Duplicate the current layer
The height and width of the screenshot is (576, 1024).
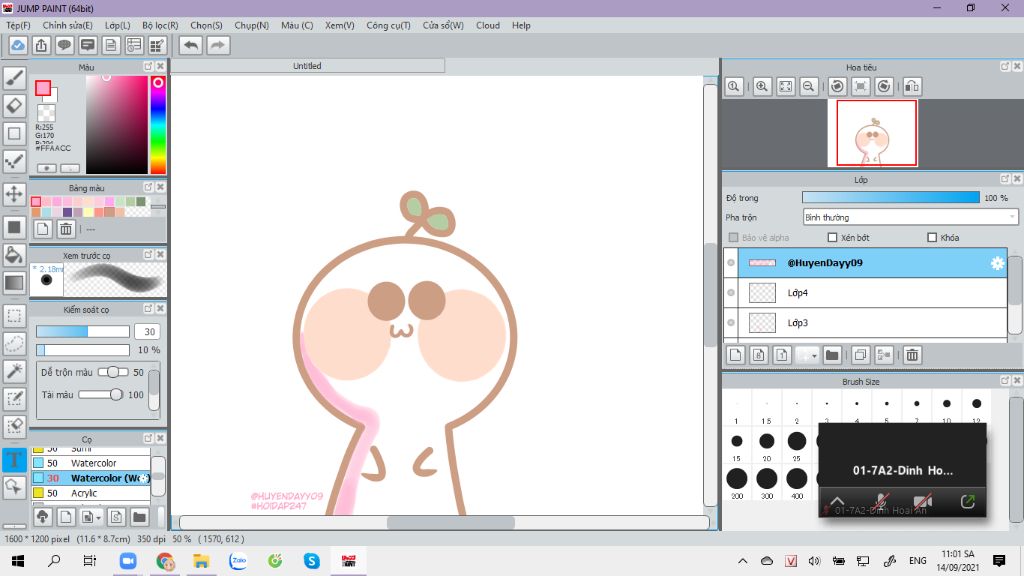coord(860,355)
